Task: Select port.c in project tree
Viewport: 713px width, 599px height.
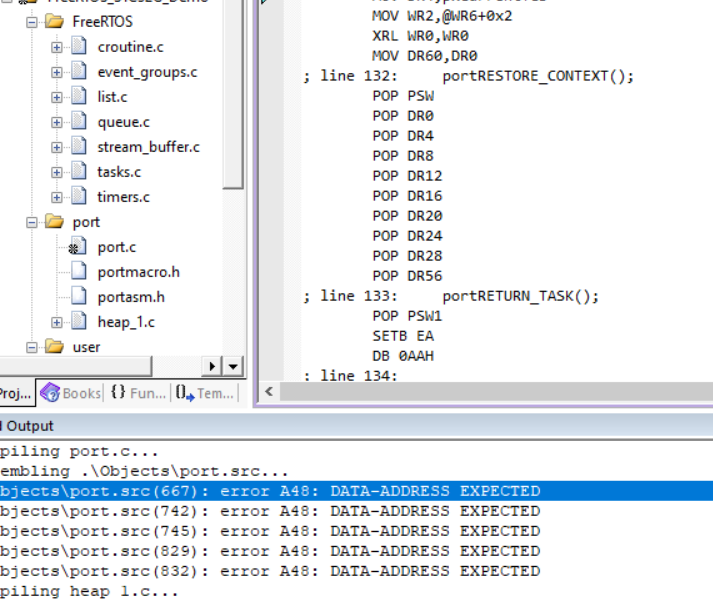Action: pyautogui.click(x=116, y=247)
